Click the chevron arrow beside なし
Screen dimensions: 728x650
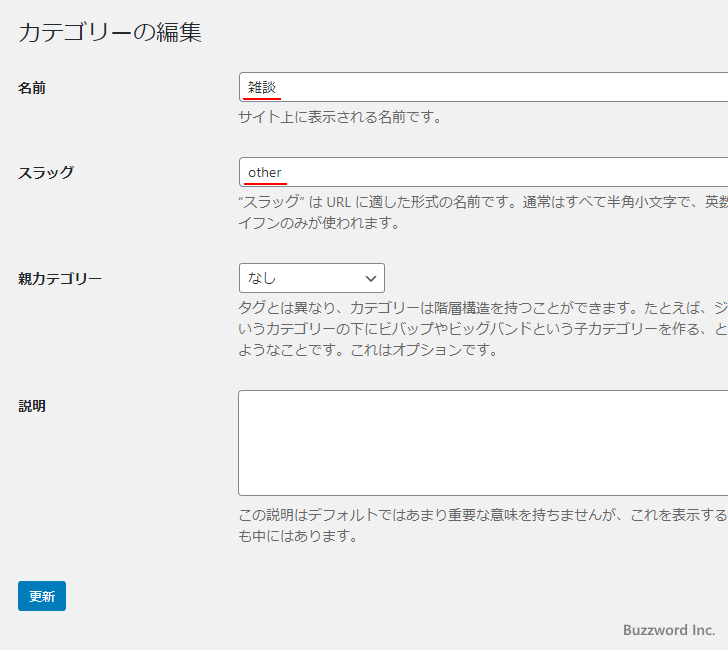(x=371, y=278)
